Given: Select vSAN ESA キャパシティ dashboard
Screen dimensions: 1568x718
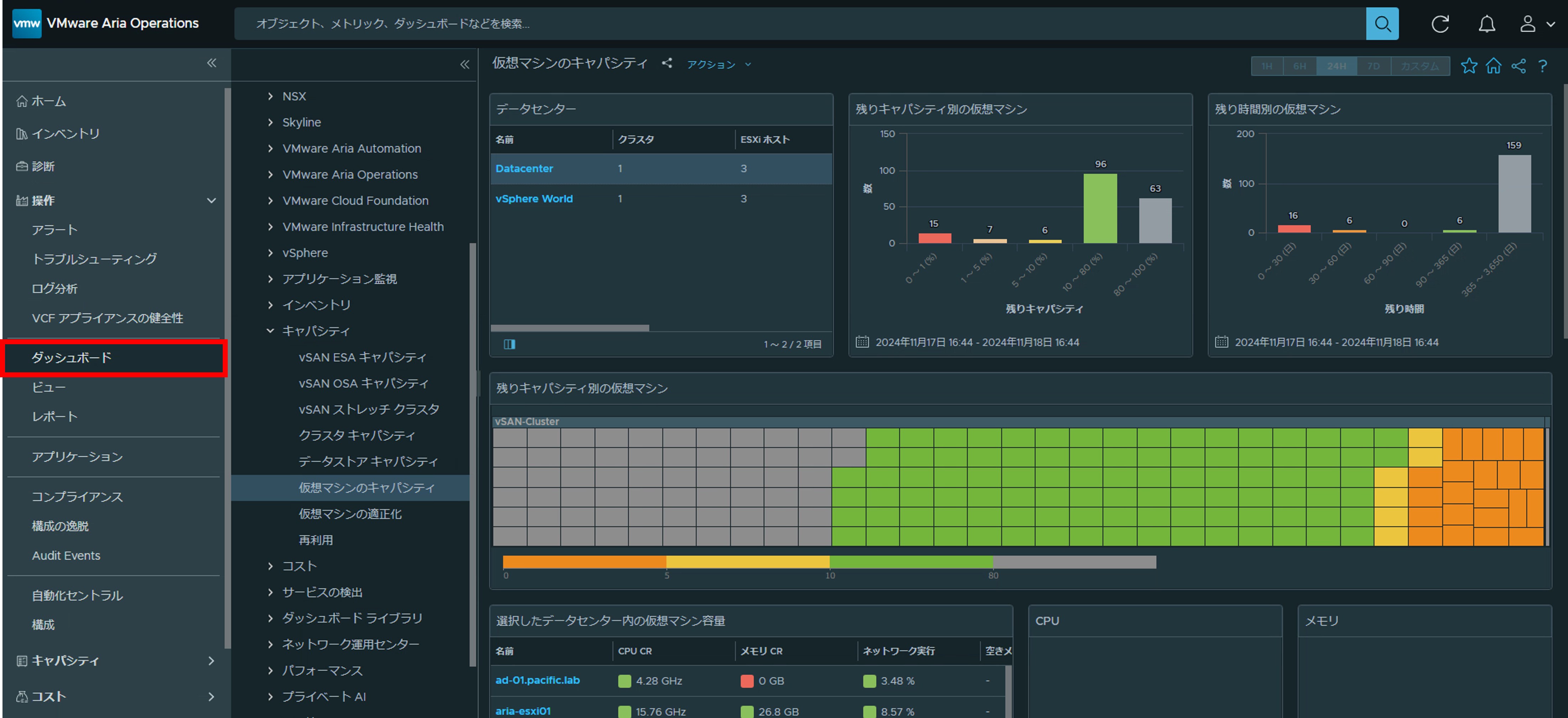Looking at the screenshot, I should 362,357.
